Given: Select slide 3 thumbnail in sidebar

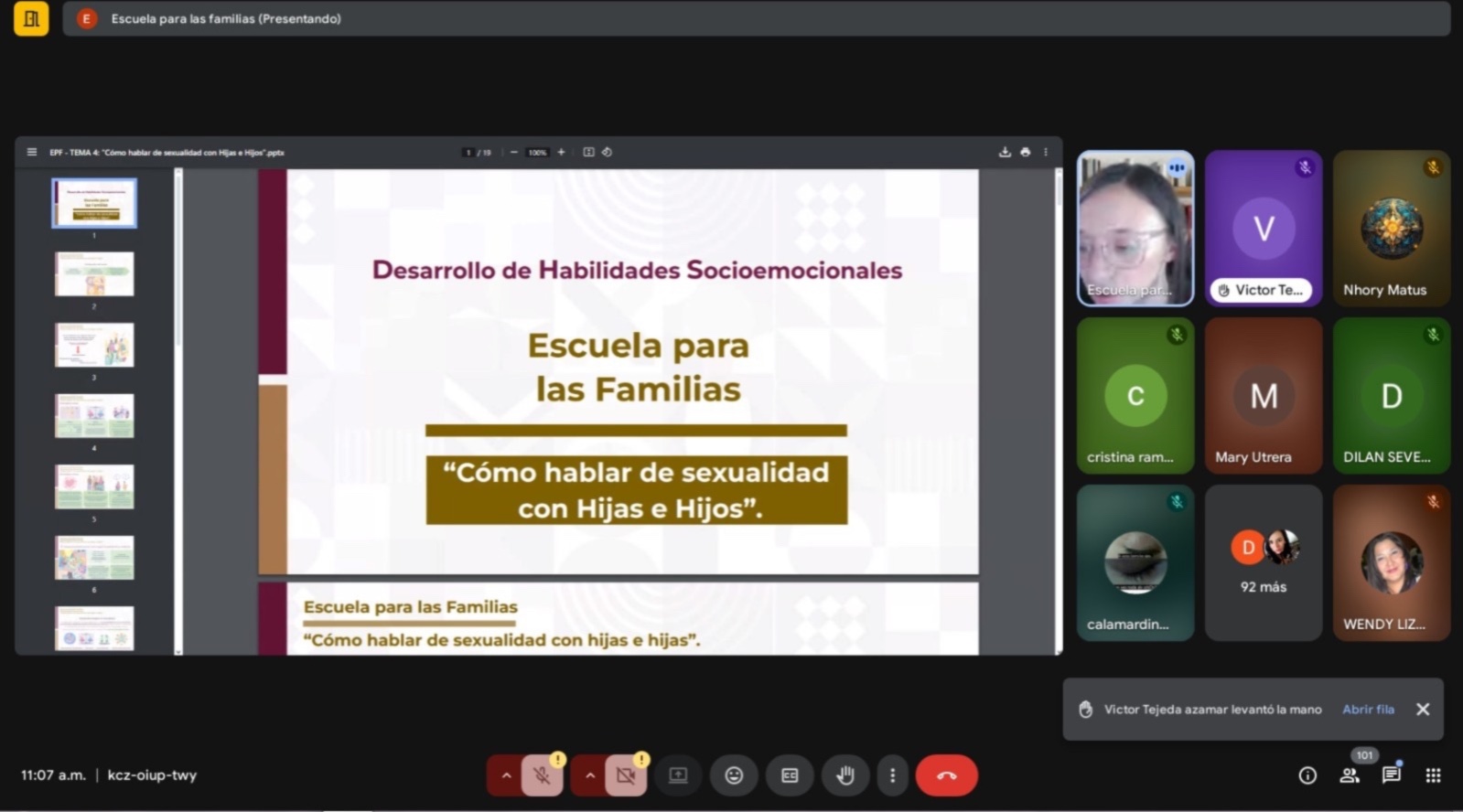Looking at the screenshot, I should point(94,345).
